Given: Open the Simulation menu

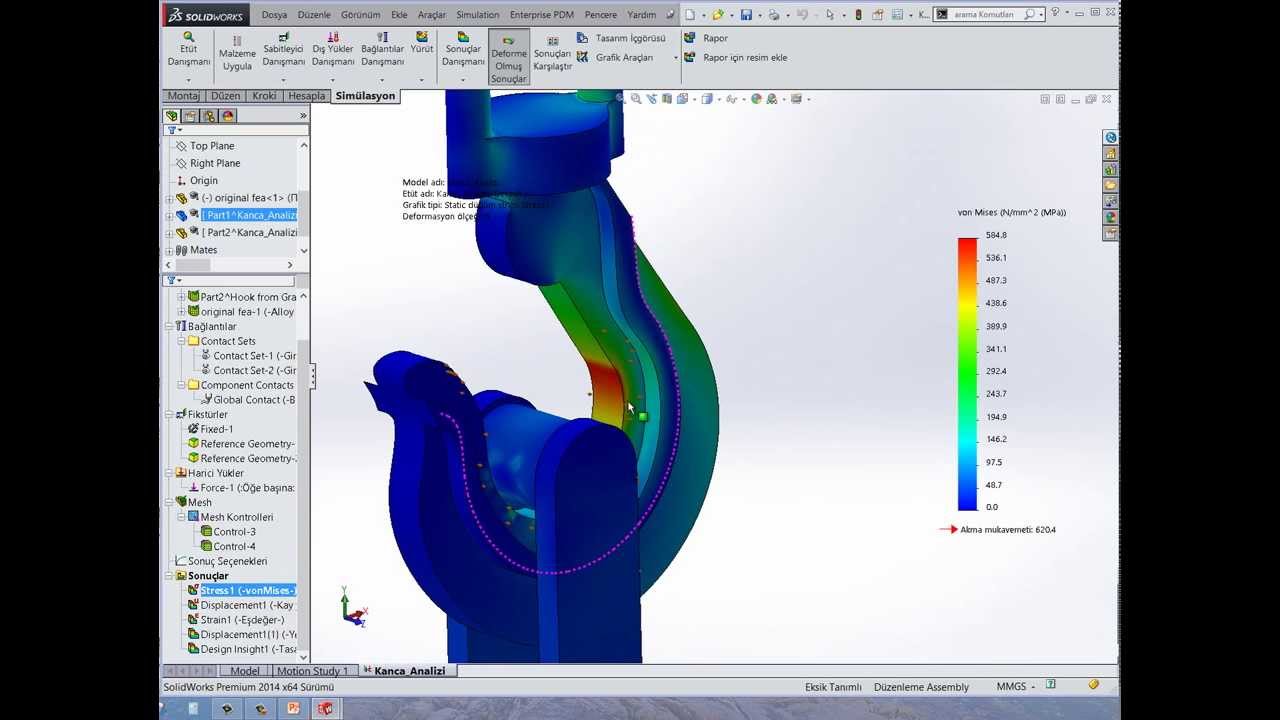Looking at the screenshot, I should (x=478, y=15).
